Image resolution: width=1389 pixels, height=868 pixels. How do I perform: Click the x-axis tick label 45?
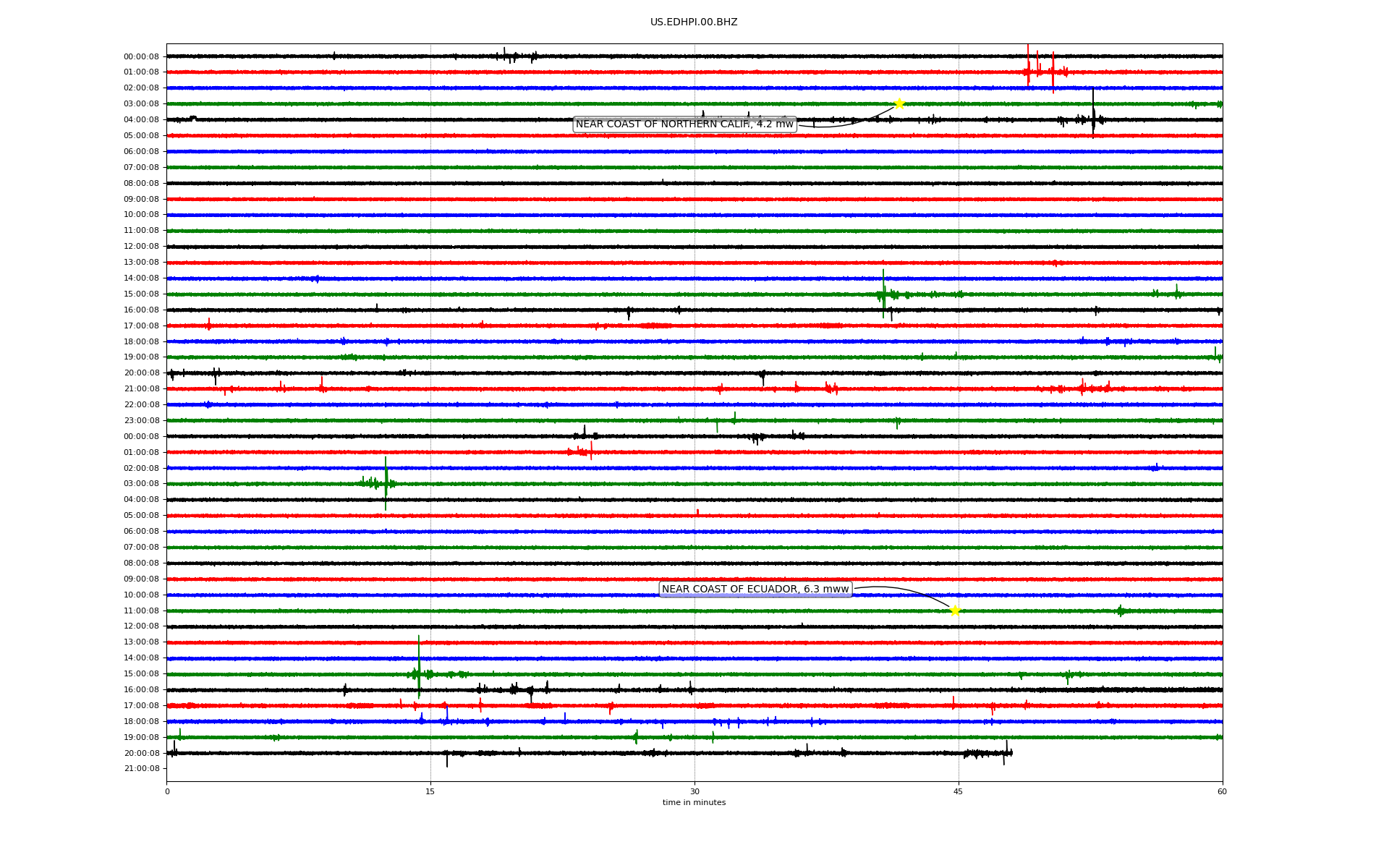[x=959, y=791]
